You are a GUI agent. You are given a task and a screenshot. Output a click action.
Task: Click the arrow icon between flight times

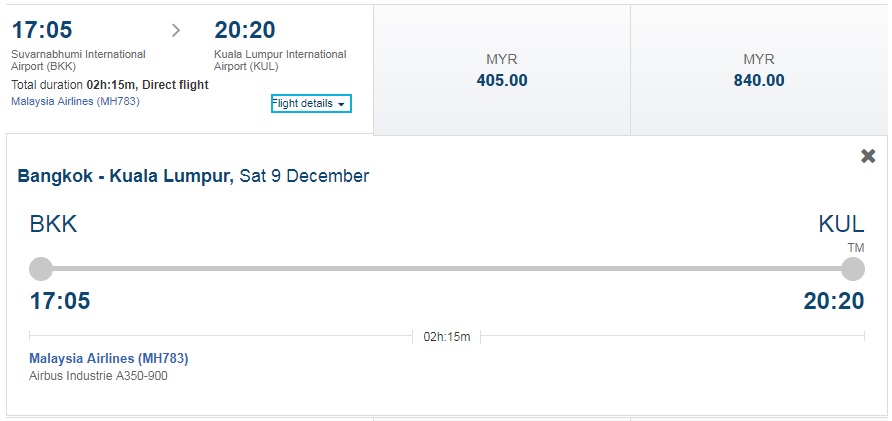click(176, 31)
